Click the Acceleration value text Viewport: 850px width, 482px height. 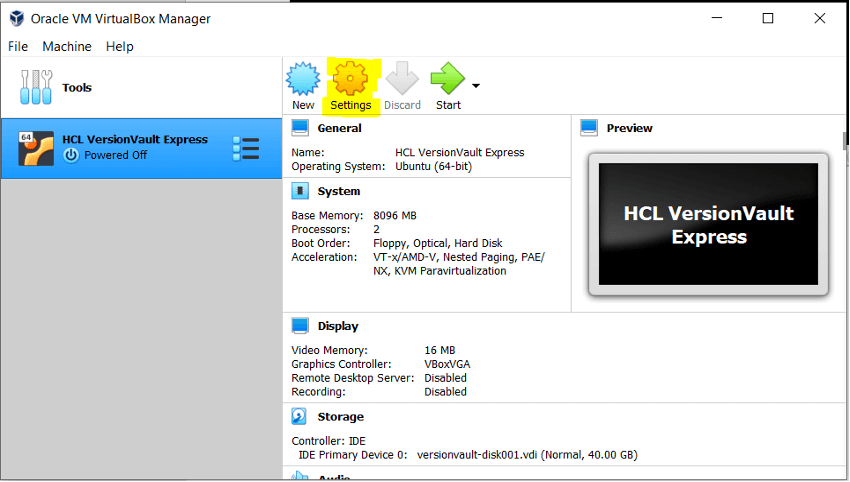pos(459,264)
